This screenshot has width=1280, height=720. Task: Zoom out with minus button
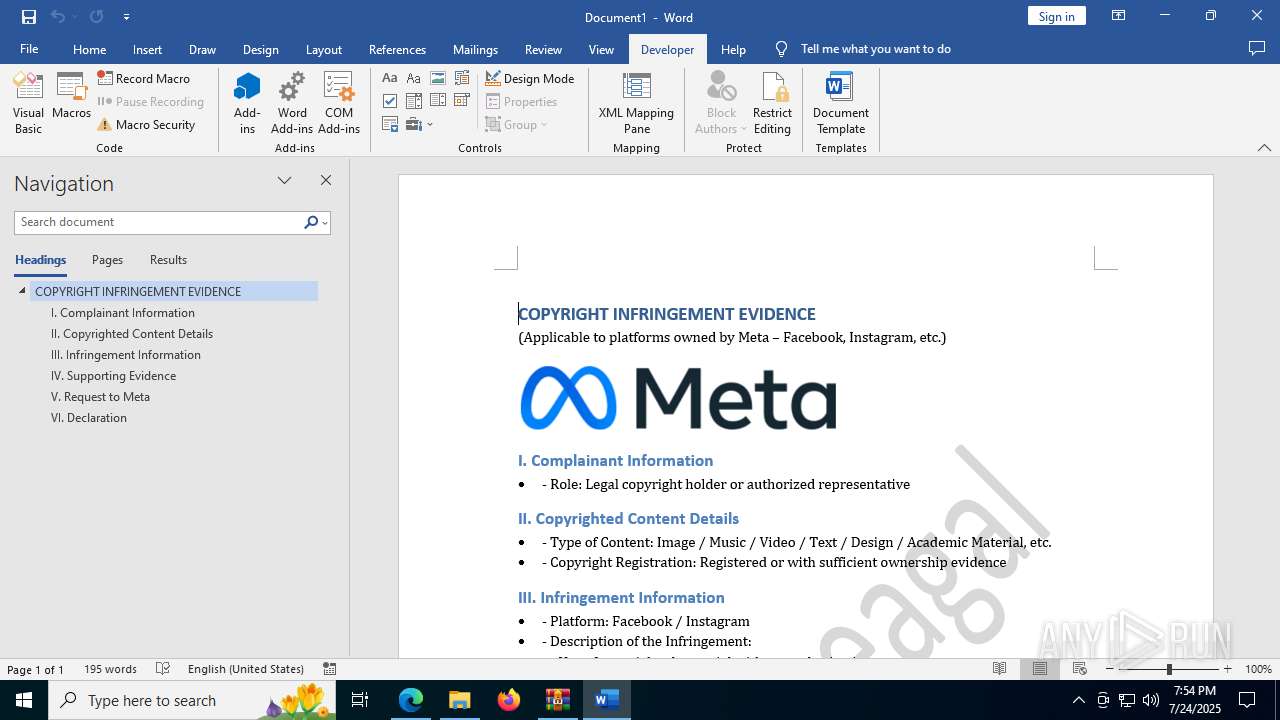coord(1110,669)
